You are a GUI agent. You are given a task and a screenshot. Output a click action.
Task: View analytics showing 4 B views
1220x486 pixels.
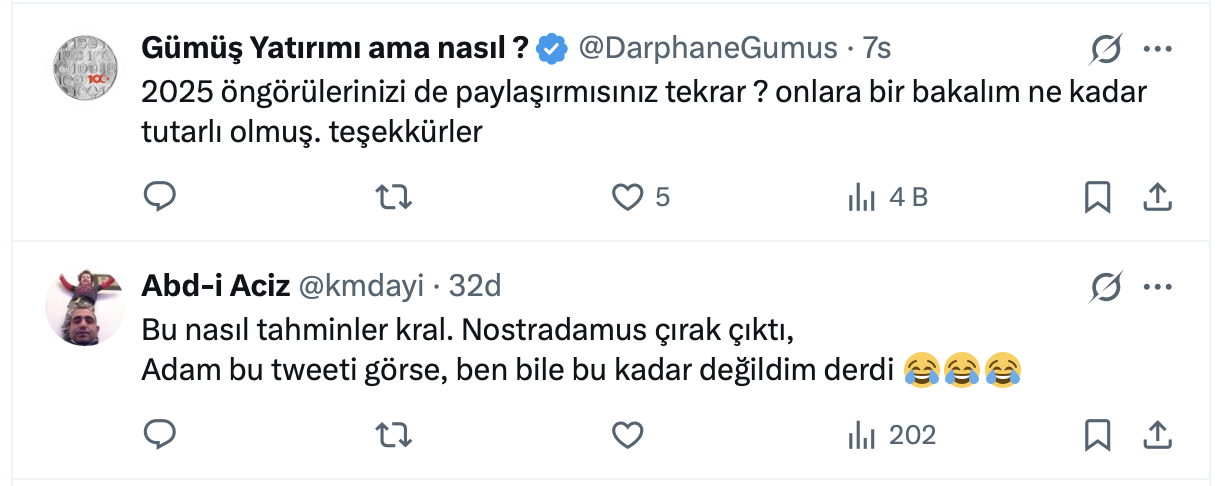click(x=888, y=198)
